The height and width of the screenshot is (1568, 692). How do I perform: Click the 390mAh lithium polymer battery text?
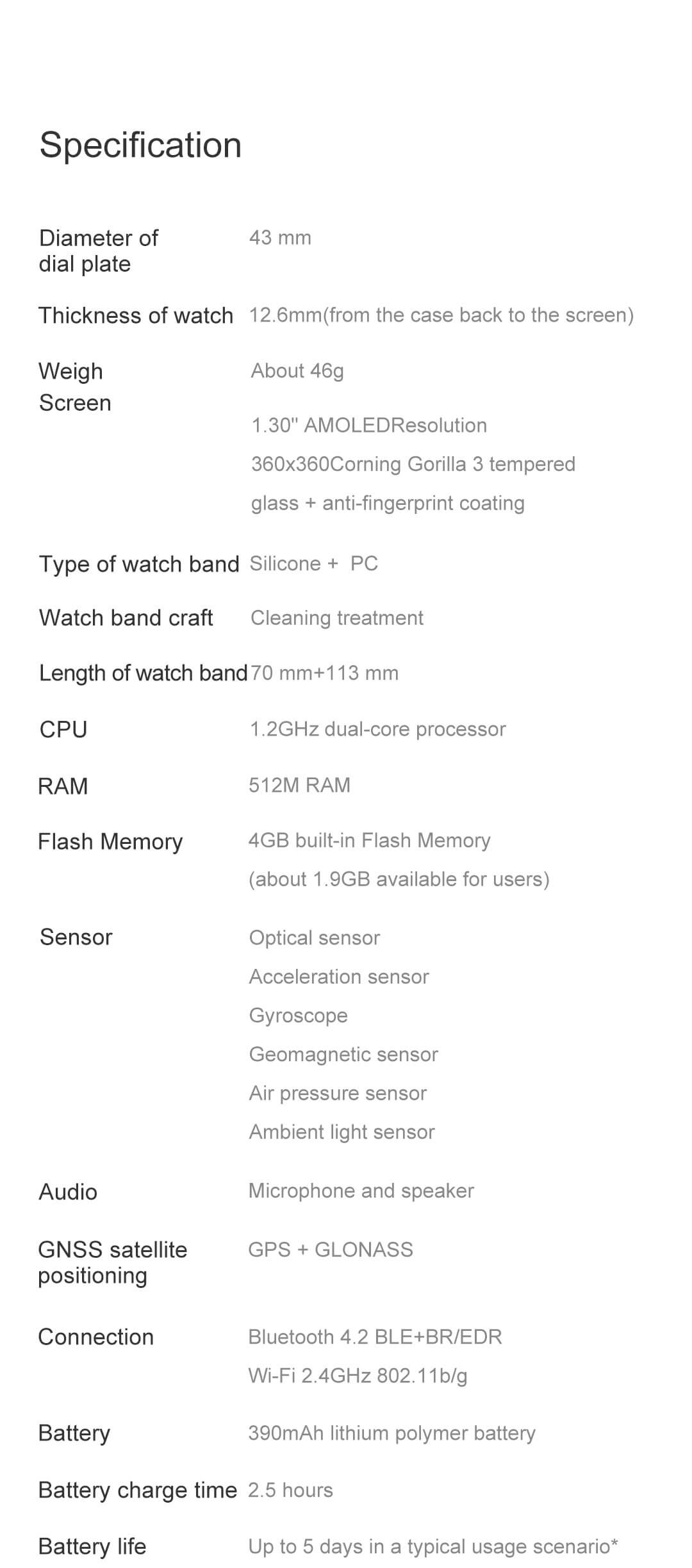click(x=392, y=1433)
